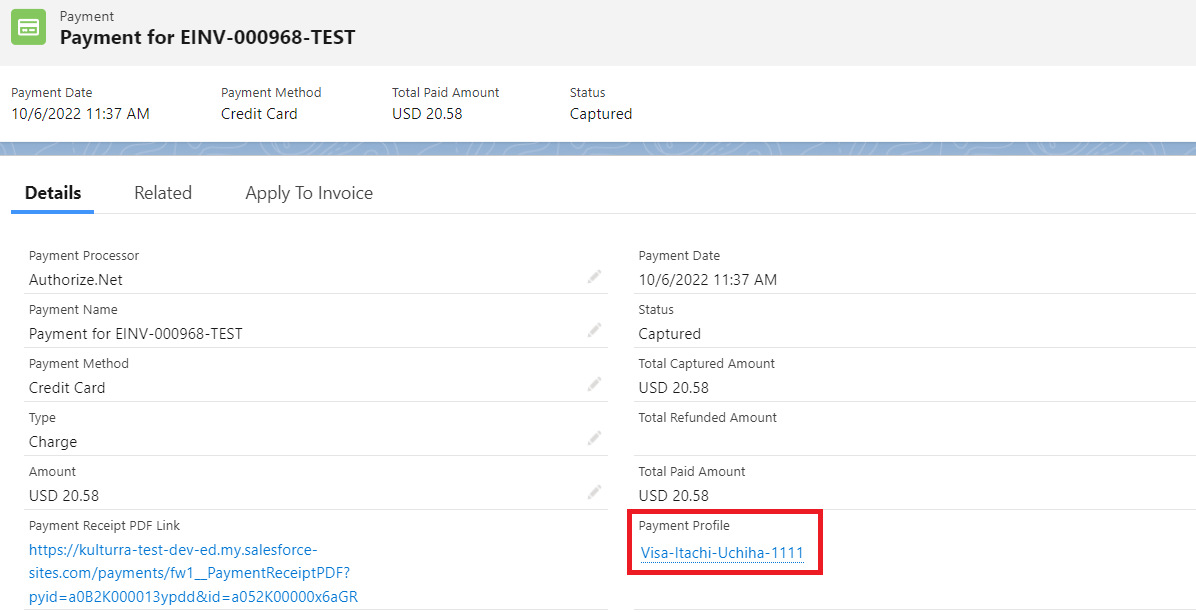1196x612 pixels.
Task: Click the highlights Payment Date value
Action: pos(80,114)
